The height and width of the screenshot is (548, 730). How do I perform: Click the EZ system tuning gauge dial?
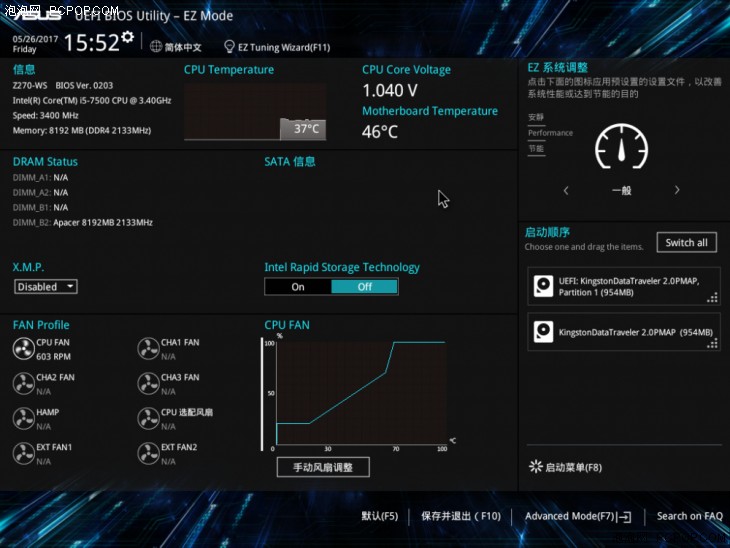[x=622, y=146]
